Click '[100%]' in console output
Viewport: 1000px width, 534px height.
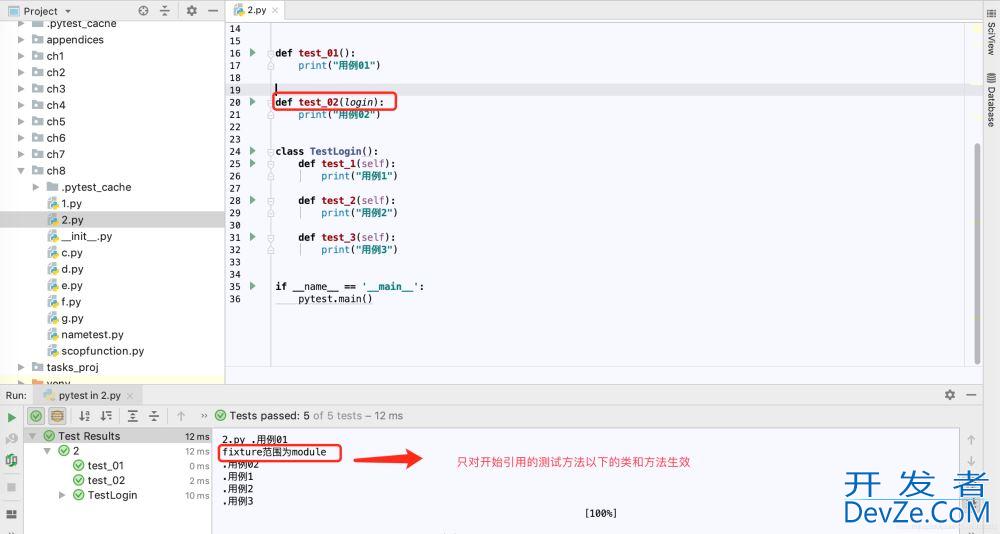pyautogui.click(x=601, y=513)
